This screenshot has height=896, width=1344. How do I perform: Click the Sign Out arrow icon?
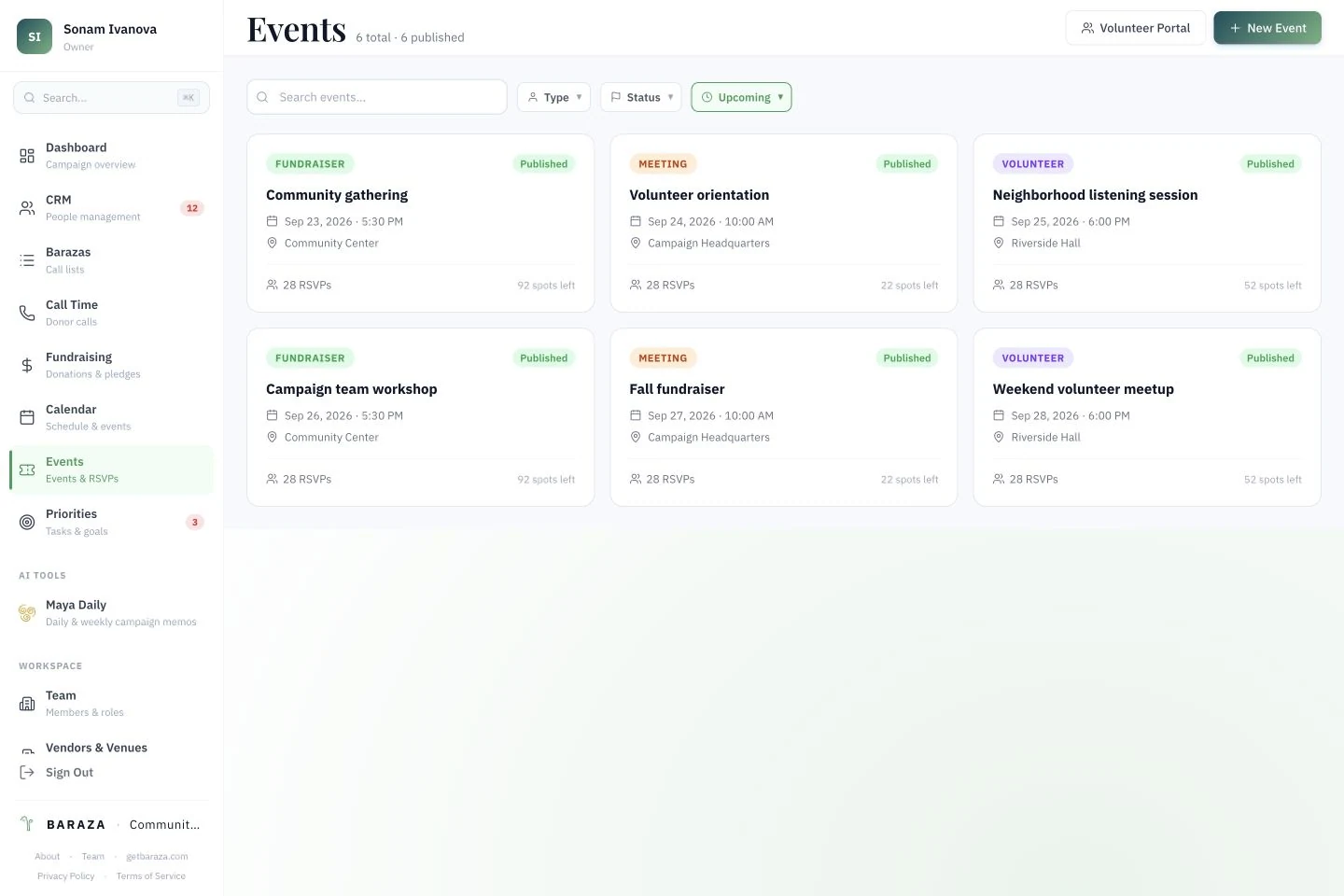tap(27, 773)
